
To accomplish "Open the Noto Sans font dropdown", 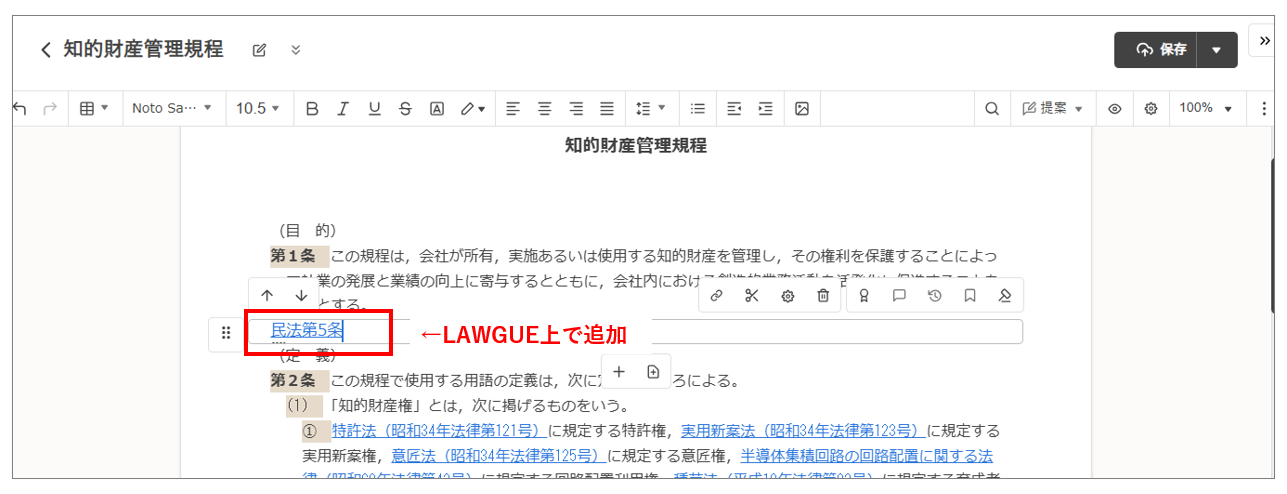I will coord(172,109).
